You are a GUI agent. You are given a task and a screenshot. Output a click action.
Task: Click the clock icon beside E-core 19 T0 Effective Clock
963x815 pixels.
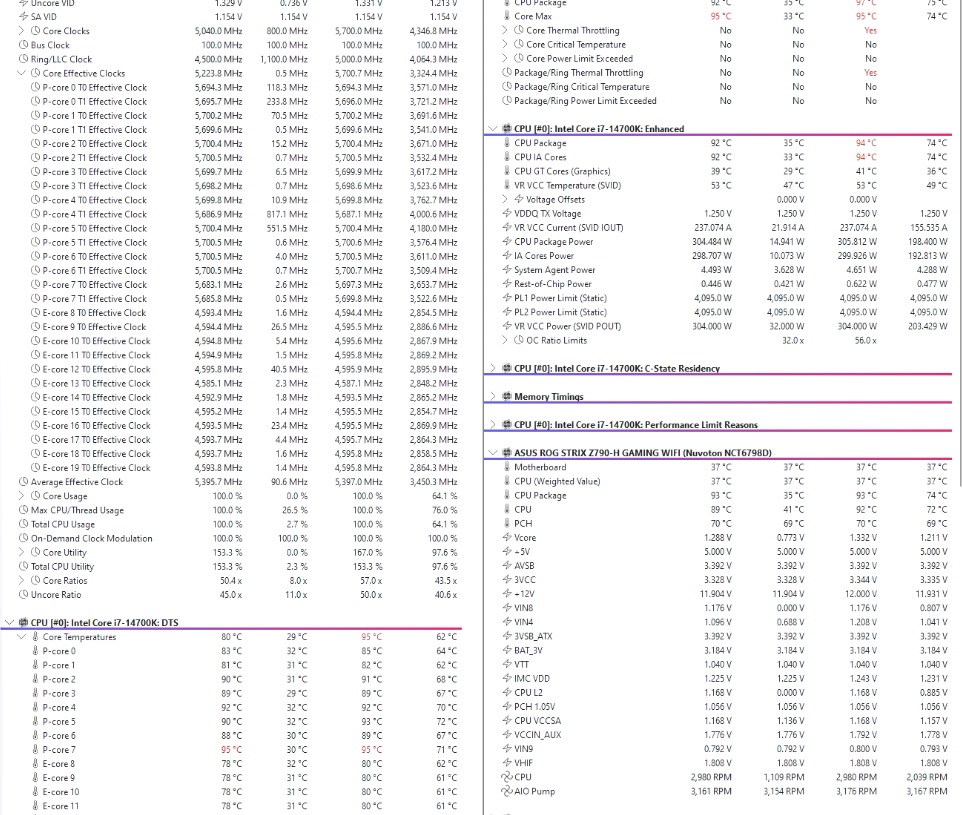(36, 468)
